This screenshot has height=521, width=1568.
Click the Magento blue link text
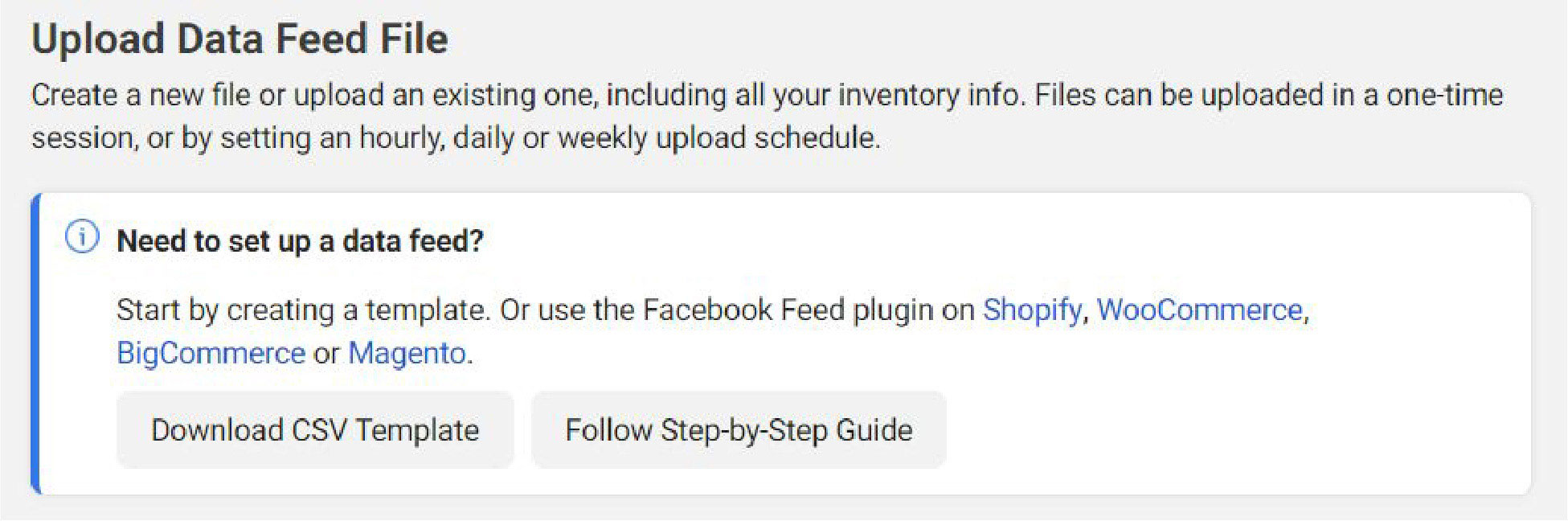406,352
